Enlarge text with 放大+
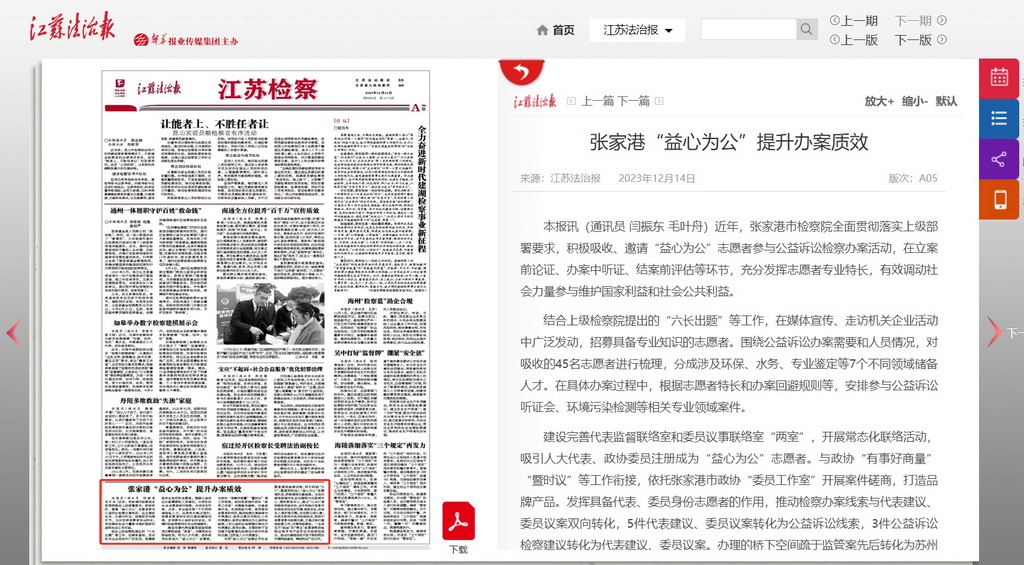Screen dimensions: 1024x565 pyautogui.click(x=879, y=101)
